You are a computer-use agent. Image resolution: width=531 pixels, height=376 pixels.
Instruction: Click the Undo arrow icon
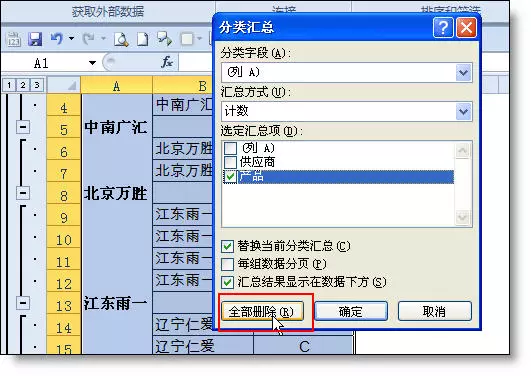tap(57, 38)
